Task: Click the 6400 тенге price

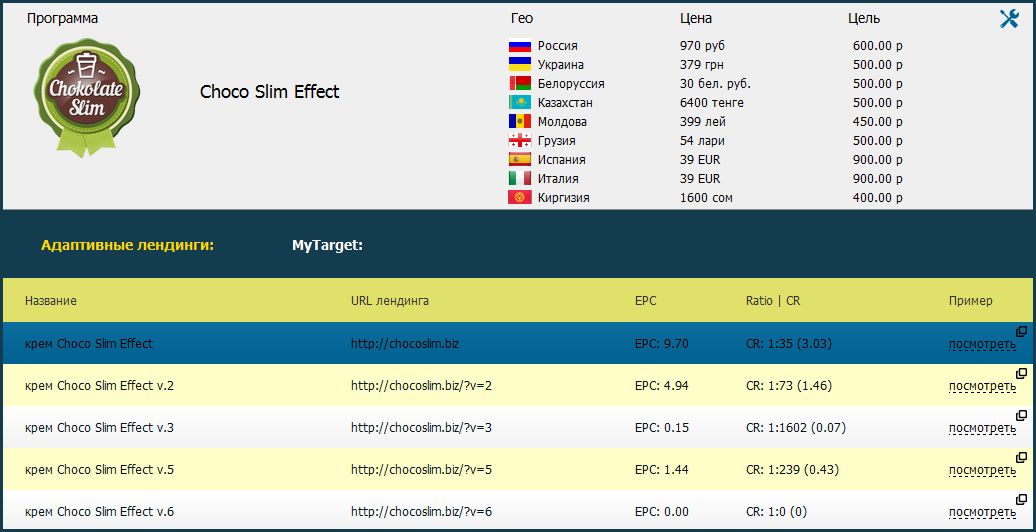Action: point(712,103)
